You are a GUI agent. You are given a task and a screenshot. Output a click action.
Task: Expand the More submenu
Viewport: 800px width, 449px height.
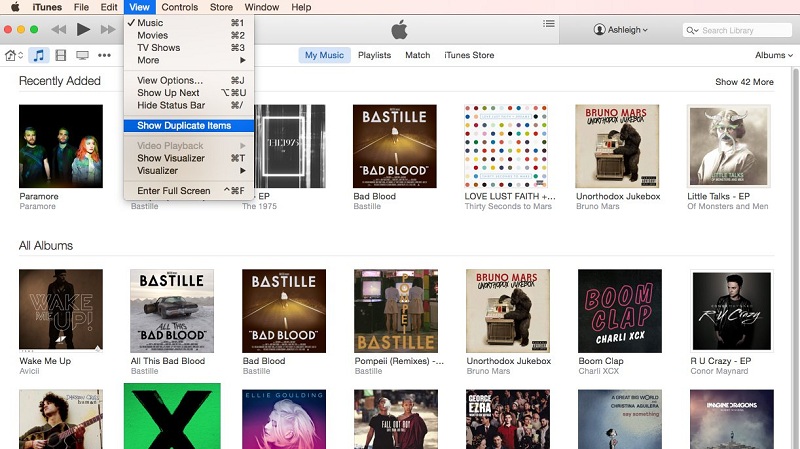click(x=189, y=60)
